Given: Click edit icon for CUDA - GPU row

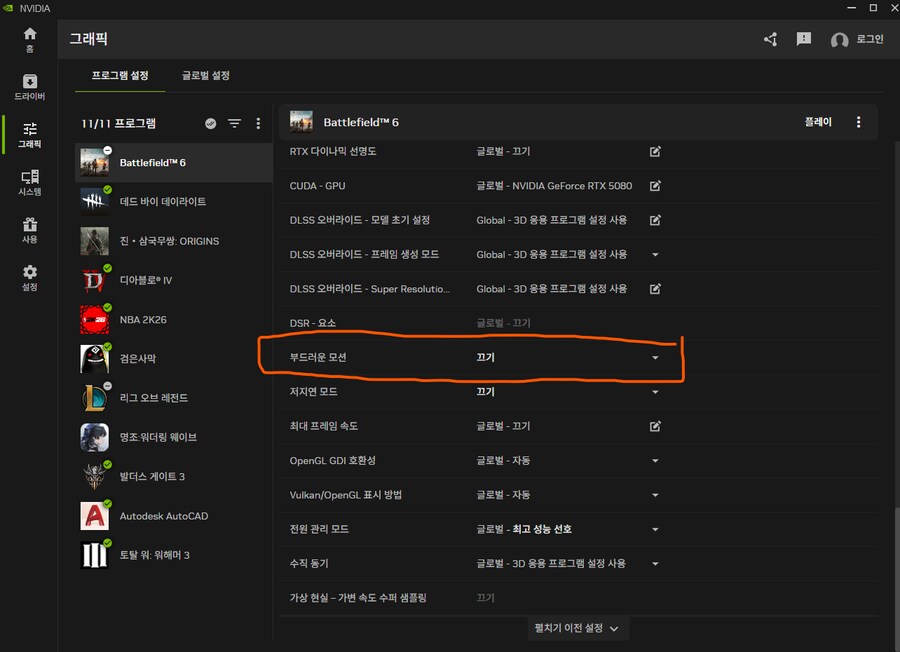Looking at the screenshot, I should [x=655, y=186].
